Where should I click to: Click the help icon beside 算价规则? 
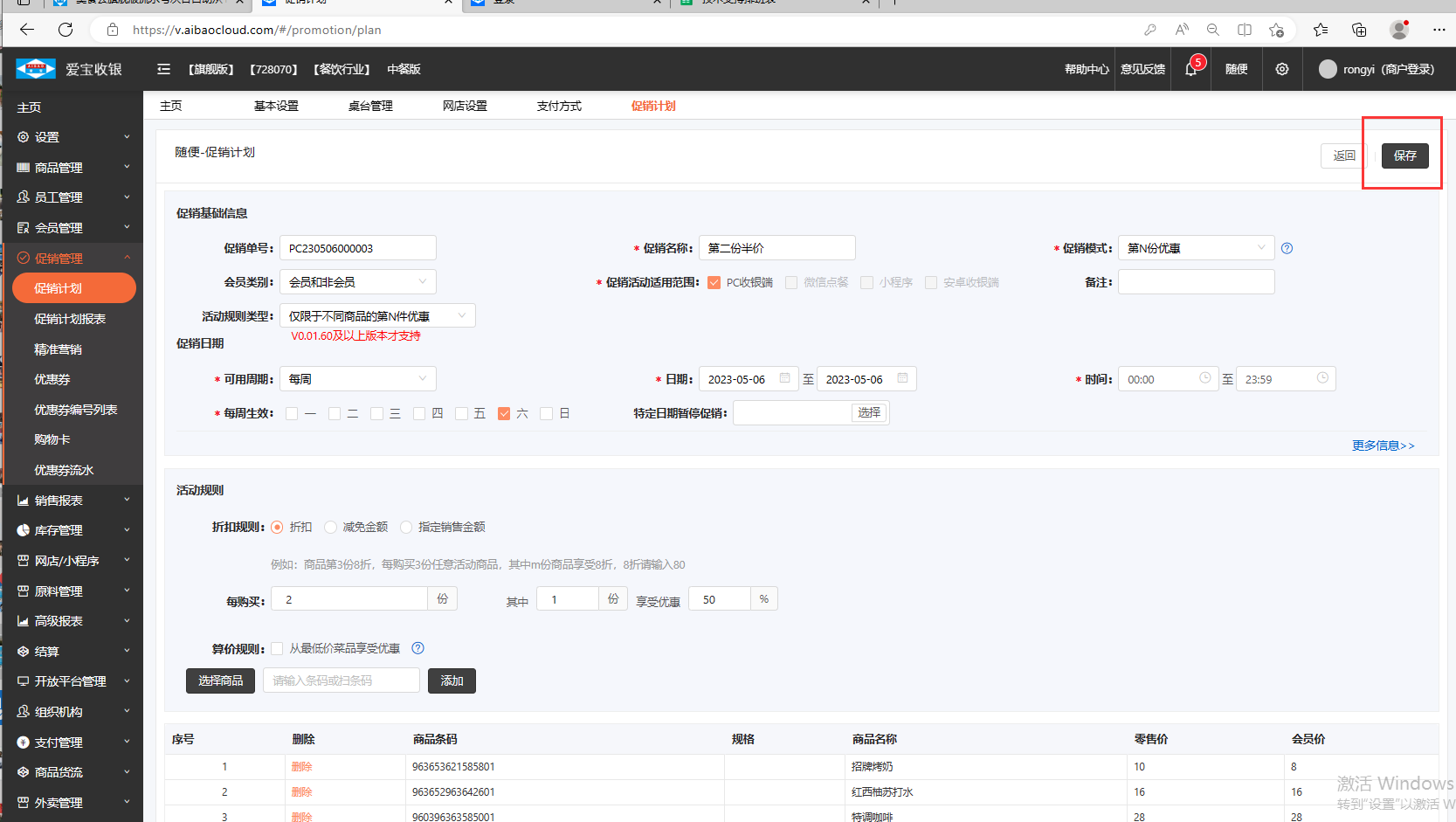click(x=417, y=648)
